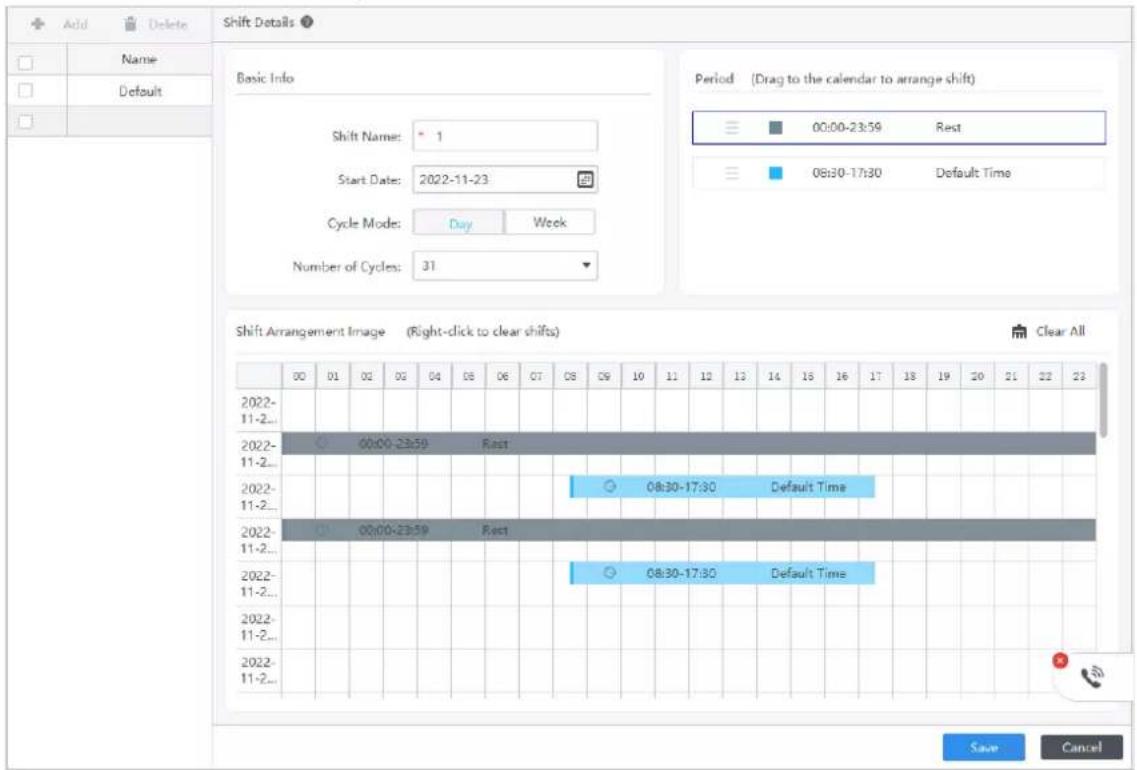1137x770 pixels.
Task: Open the Number of Cycles dropdown
Action: [505, 266]
